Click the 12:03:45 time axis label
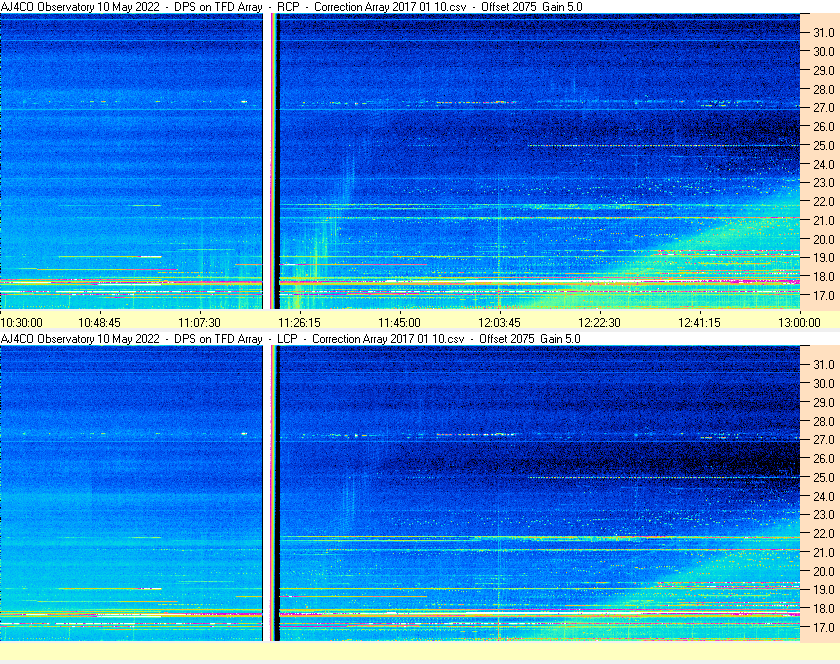 [499, 323]
